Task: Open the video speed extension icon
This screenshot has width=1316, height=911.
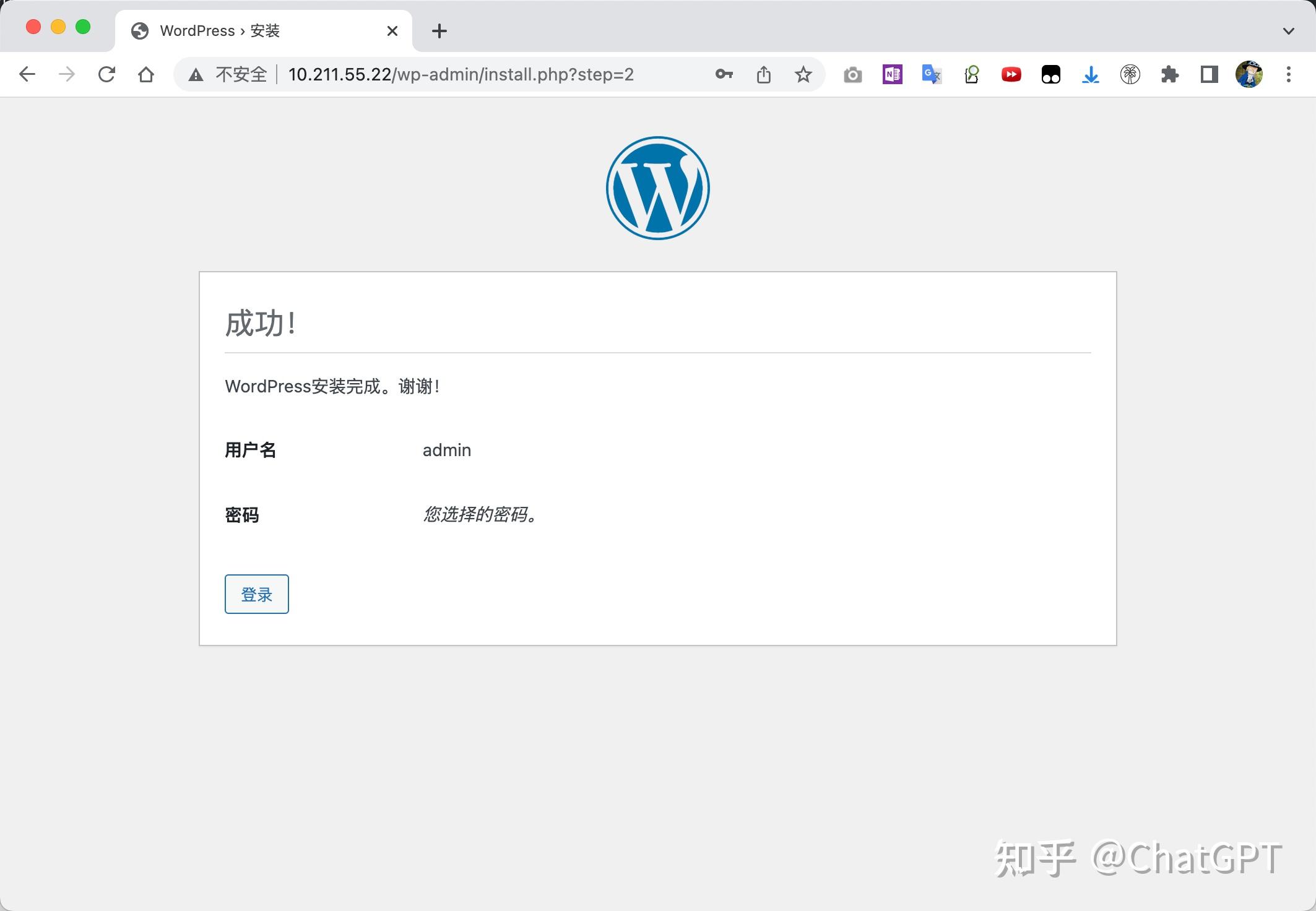Action: (1011, 74)
